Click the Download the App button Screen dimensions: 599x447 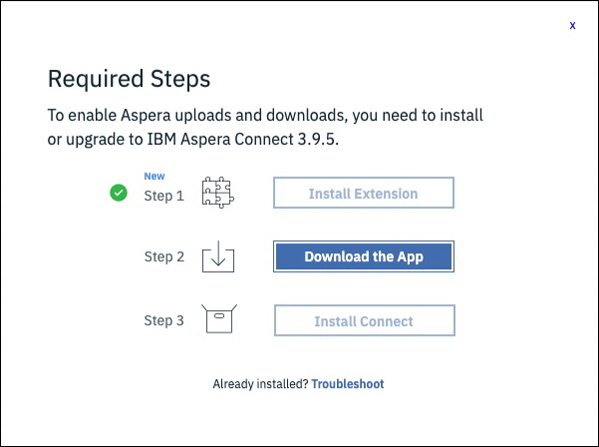[x=364, y=256]
